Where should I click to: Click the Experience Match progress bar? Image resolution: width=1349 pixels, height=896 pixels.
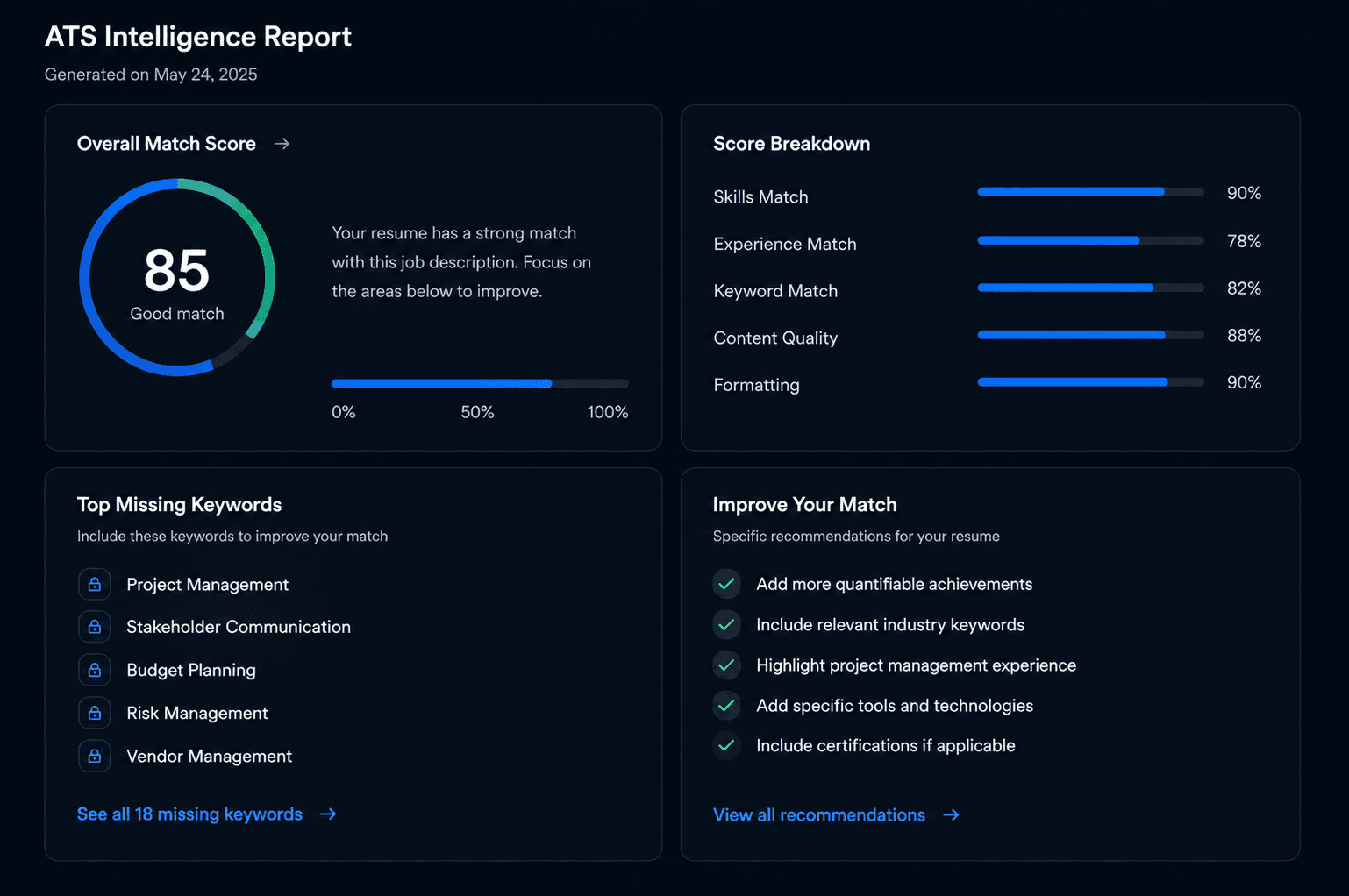click(x=1090, y=240)
